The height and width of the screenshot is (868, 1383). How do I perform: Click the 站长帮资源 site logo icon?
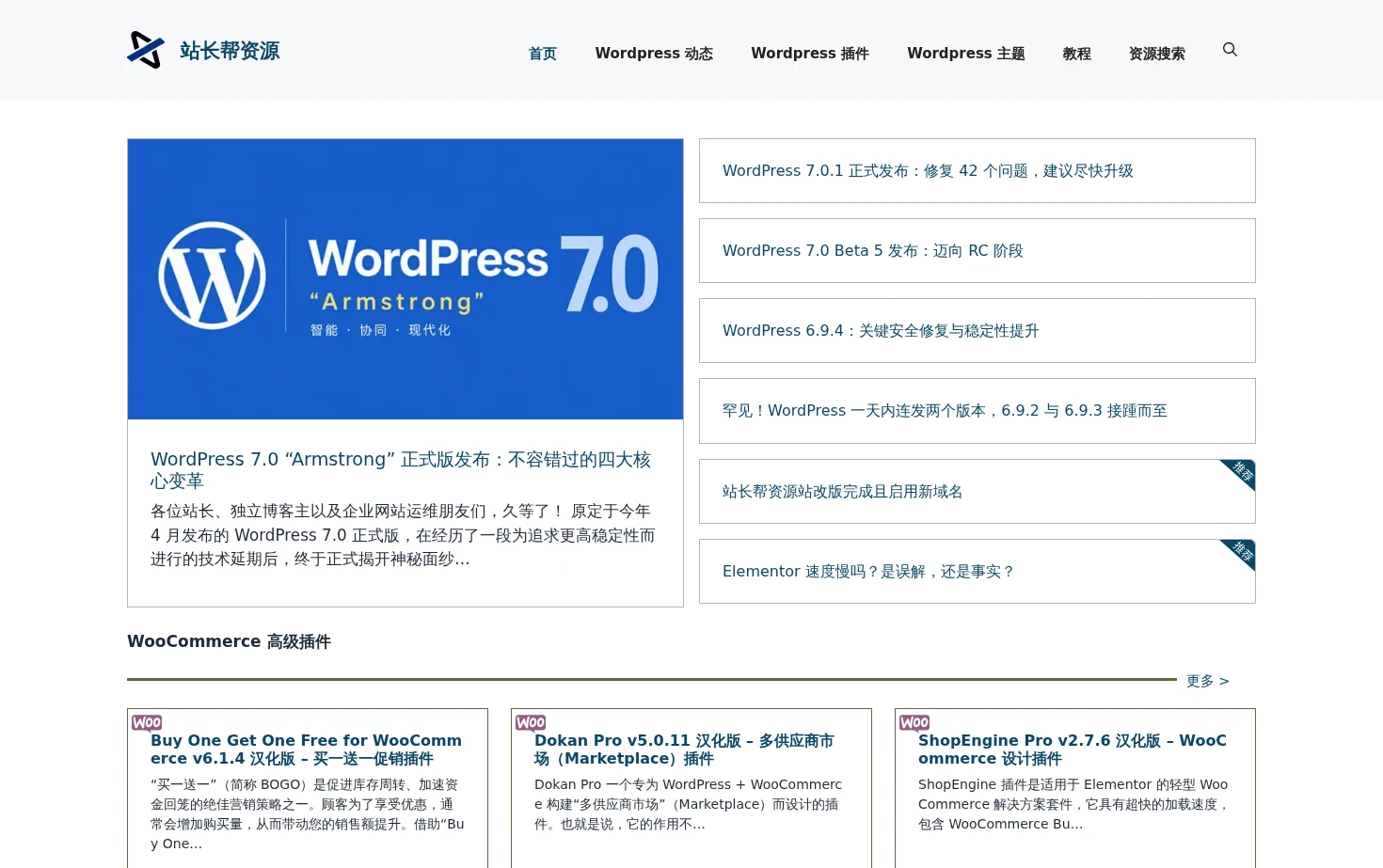[x=146, y=50]
